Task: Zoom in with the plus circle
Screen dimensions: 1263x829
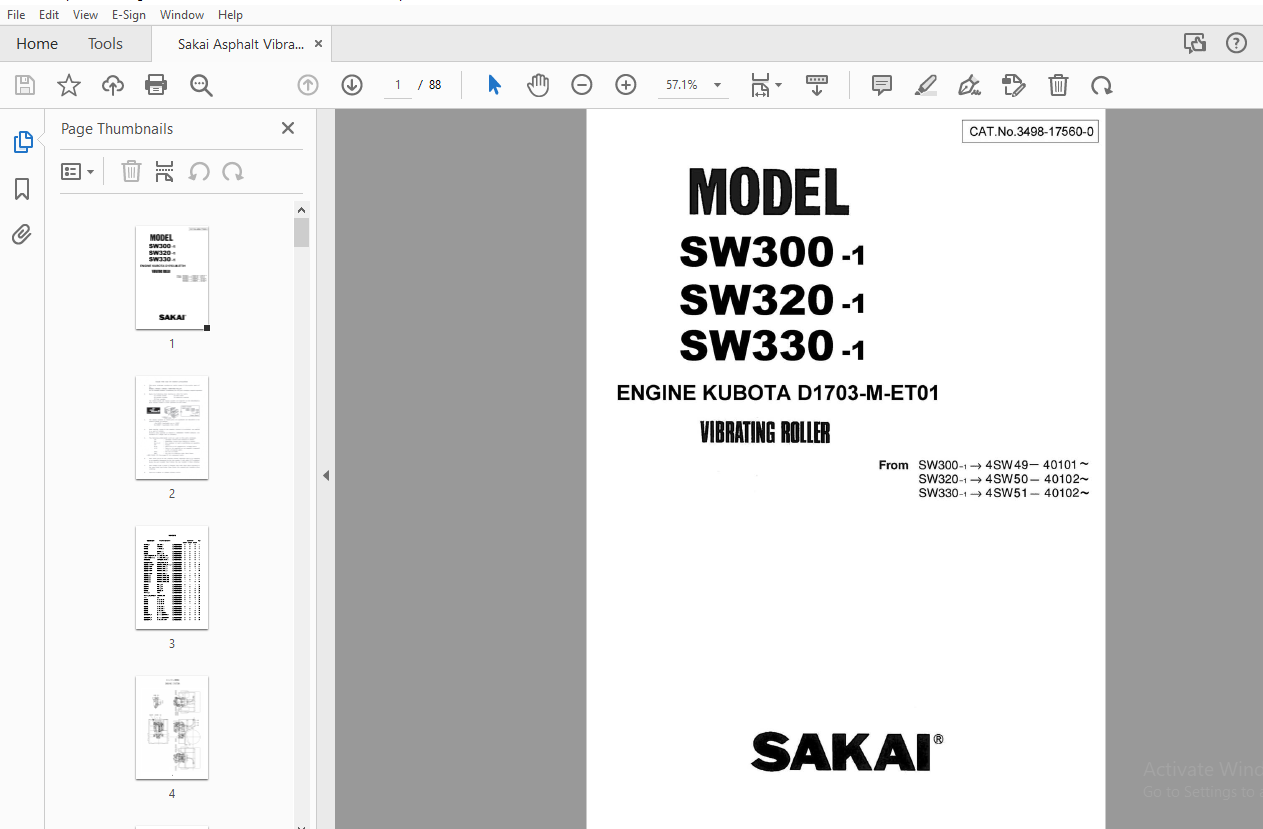Action: point(626,85)
